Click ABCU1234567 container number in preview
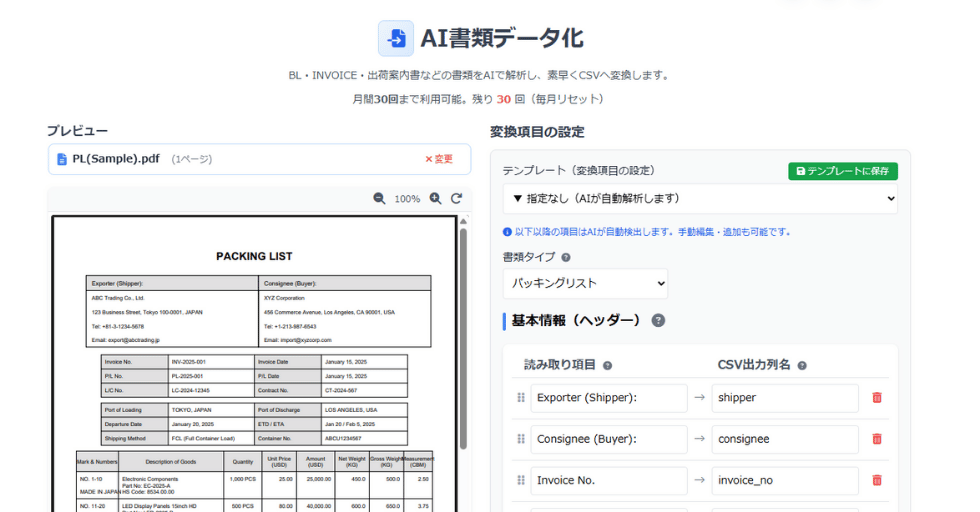 point(343,438)
